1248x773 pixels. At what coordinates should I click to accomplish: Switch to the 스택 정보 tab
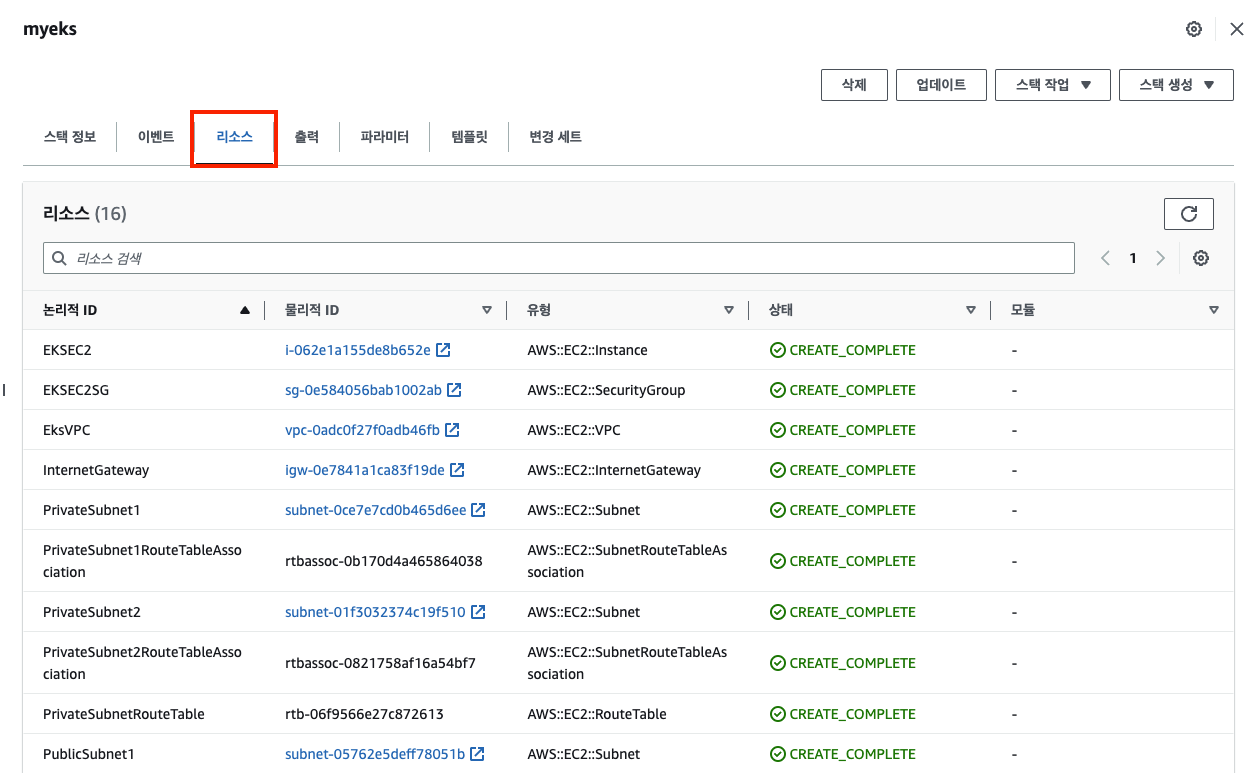tap(70, 137)
